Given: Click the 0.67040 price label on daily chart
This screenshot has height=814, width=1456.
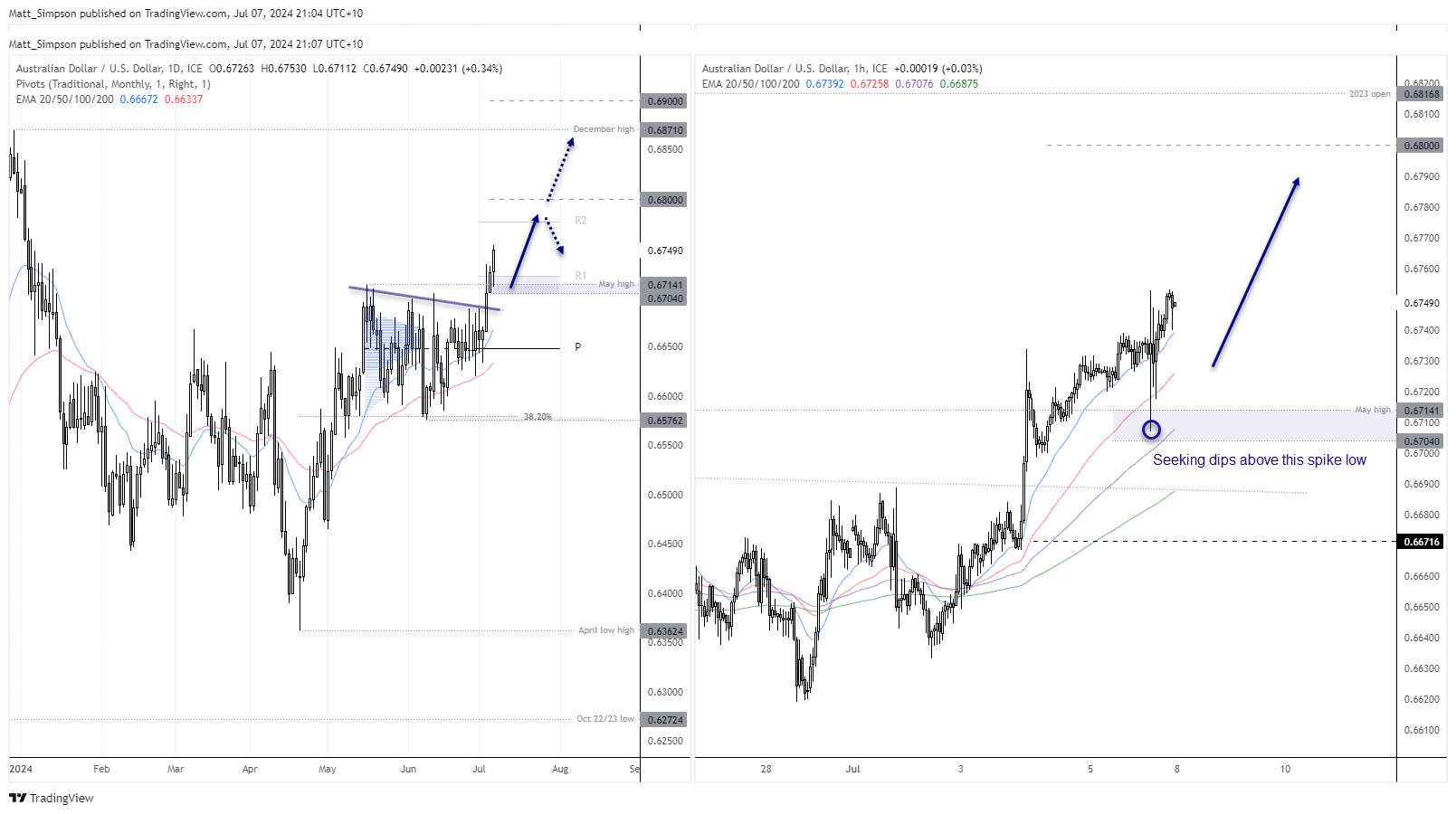Looking at the screenshot, I should point(665,298).
